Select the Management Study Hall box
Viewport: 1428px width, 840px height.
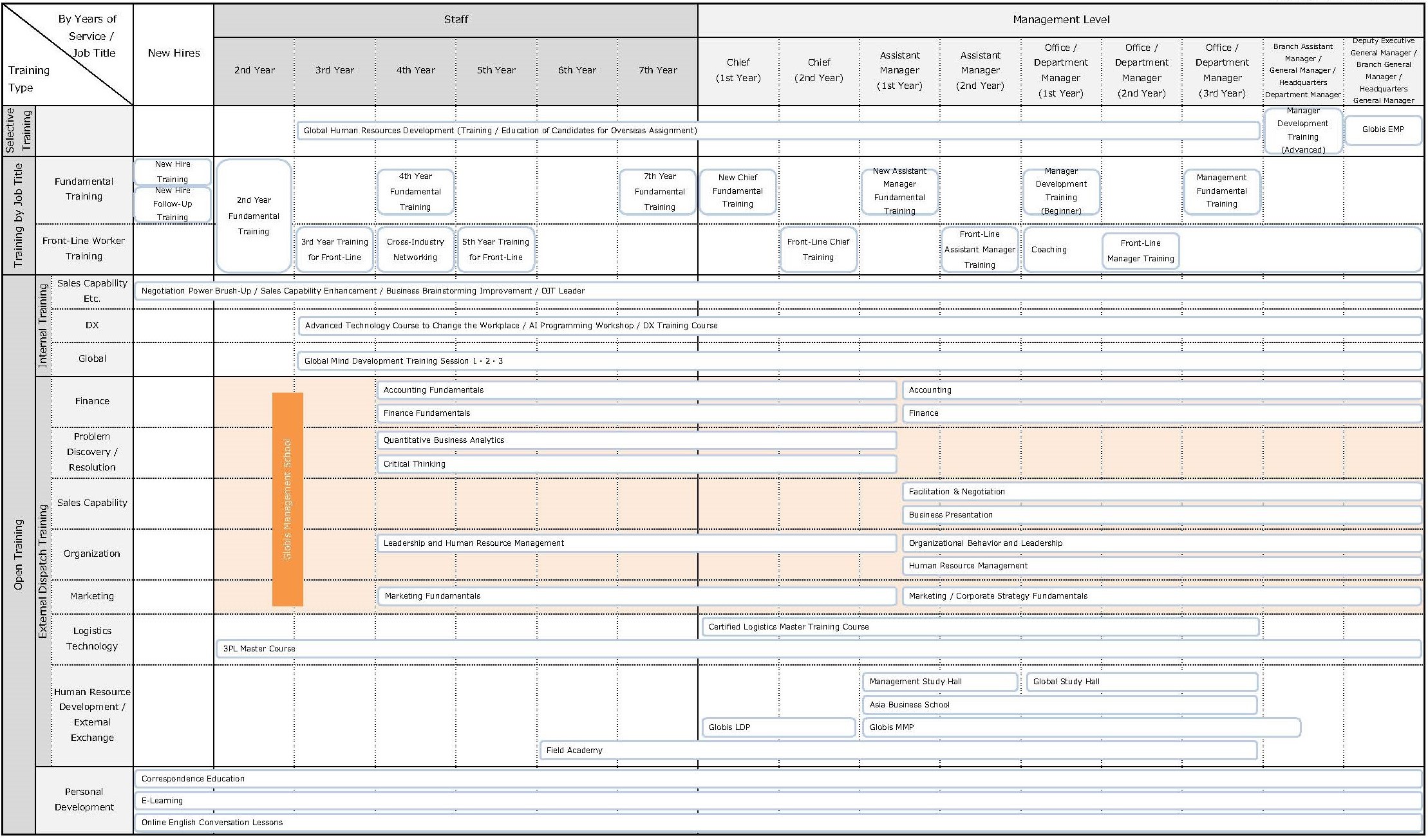coord(940,682)
